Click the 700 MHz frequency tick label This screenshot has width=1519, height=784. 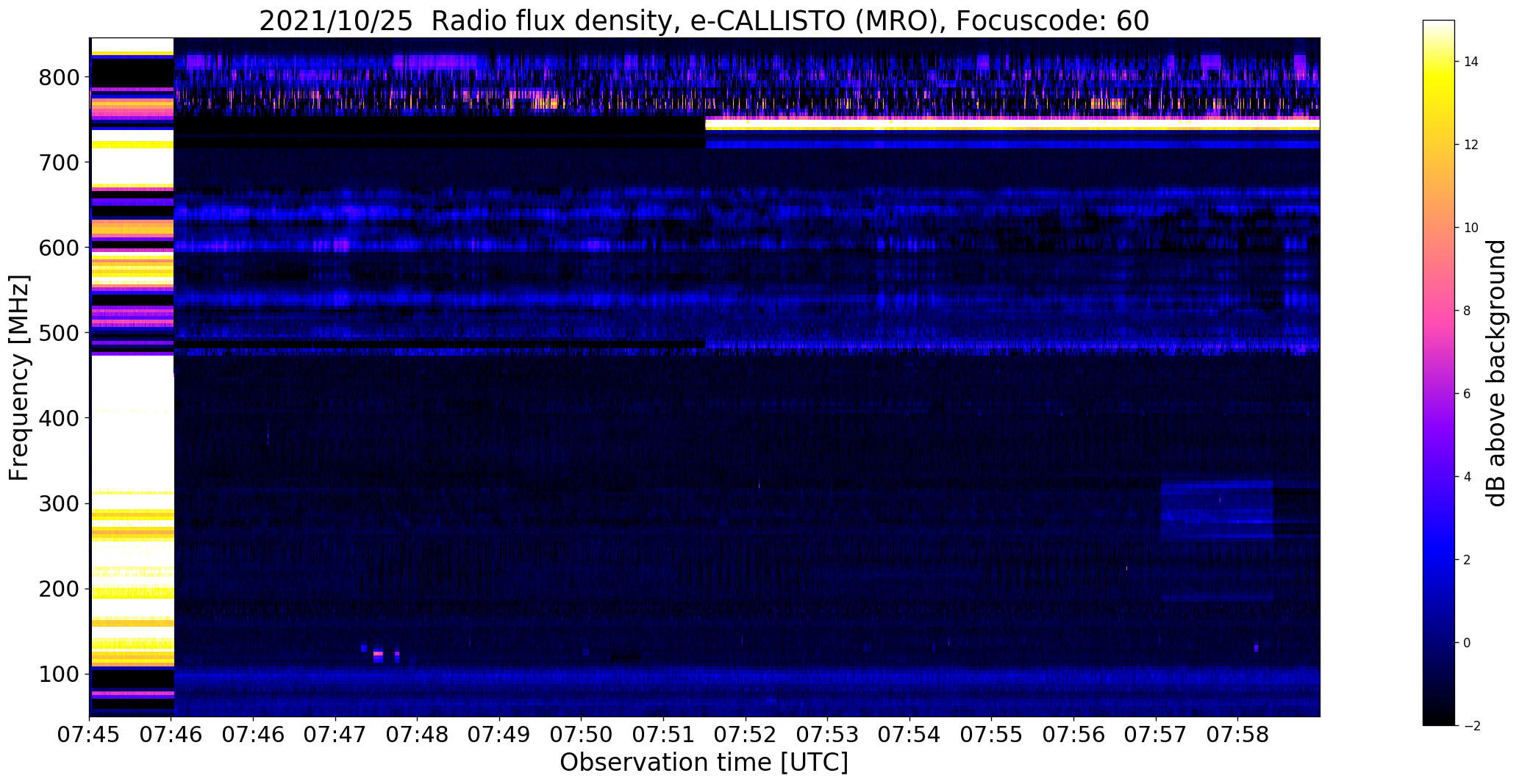point(60,162)
